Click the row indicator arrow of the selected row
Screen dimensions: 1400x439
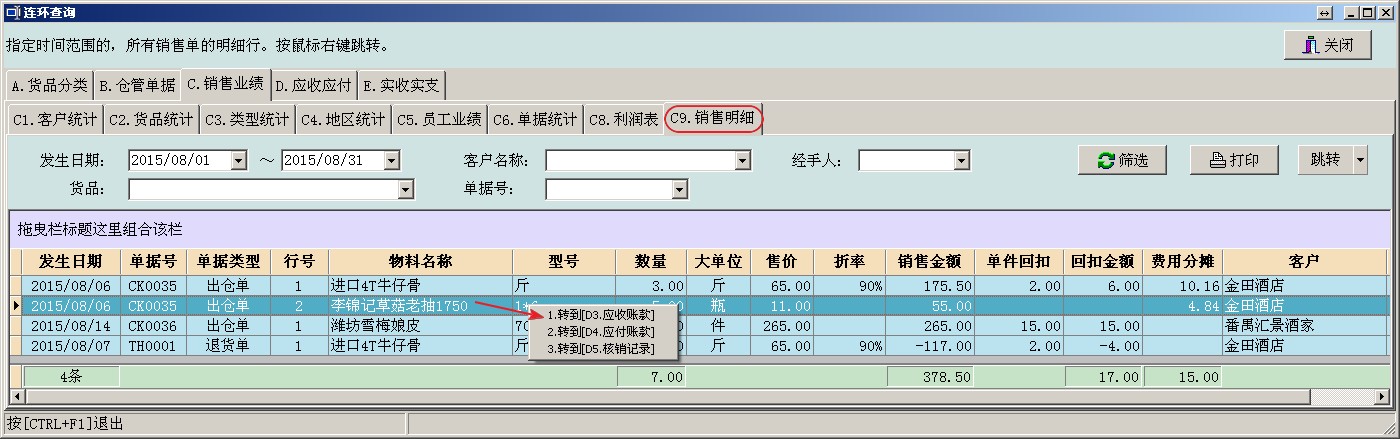pos(15,305)
